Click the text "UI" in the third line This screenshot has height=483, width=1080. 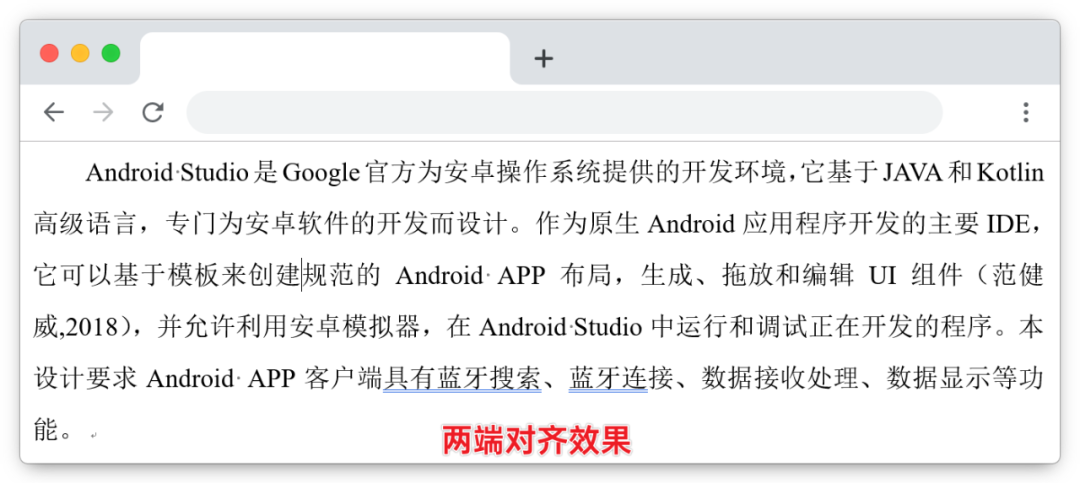tap(882, 276)
